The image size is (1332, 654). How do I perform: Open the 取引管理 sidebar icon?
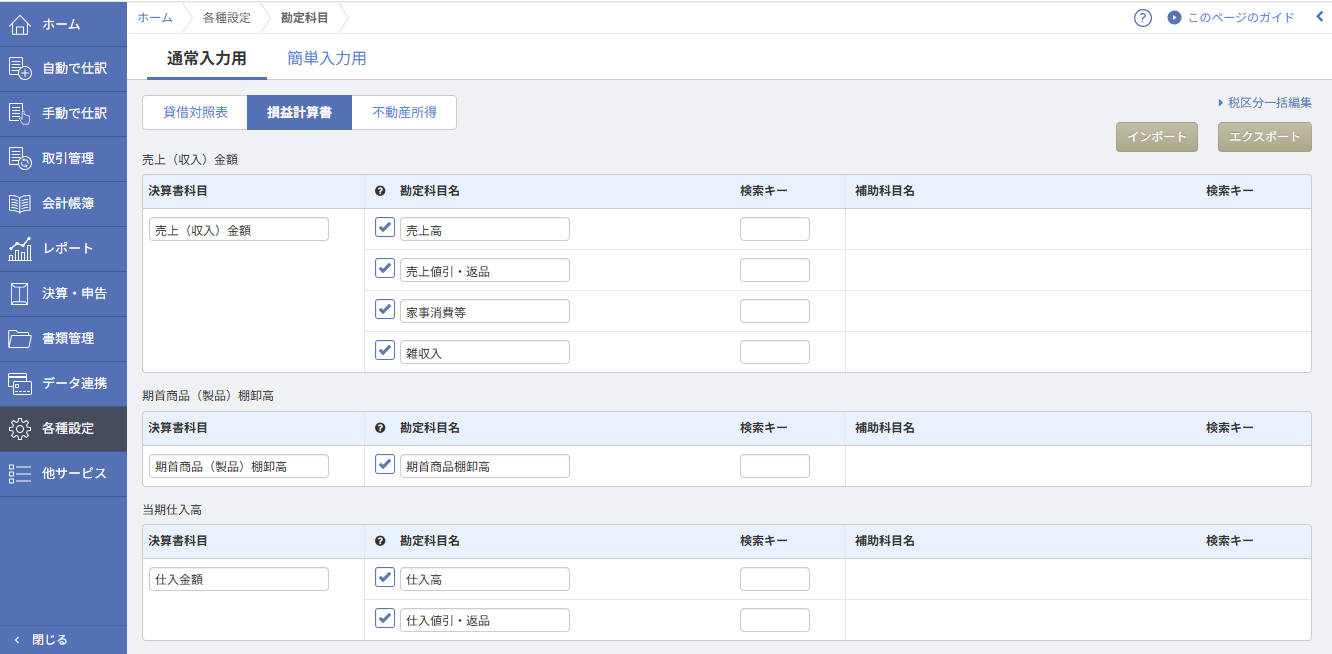click(x=20, y=158)
